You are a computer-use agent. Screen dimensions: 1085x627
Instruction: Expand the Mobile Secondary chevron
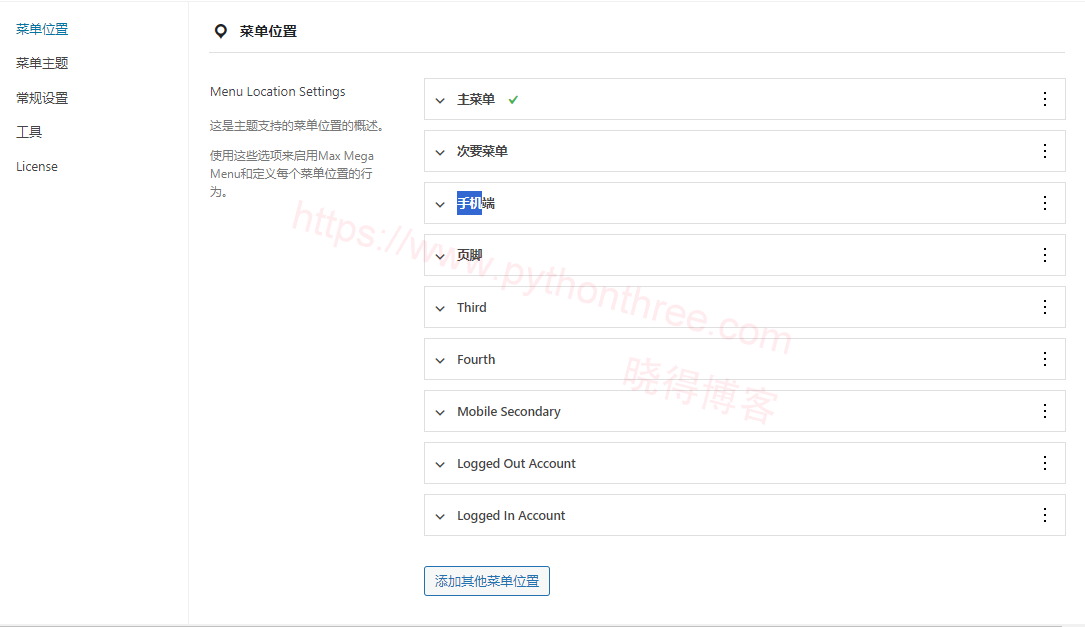click(x=440, y=412)
